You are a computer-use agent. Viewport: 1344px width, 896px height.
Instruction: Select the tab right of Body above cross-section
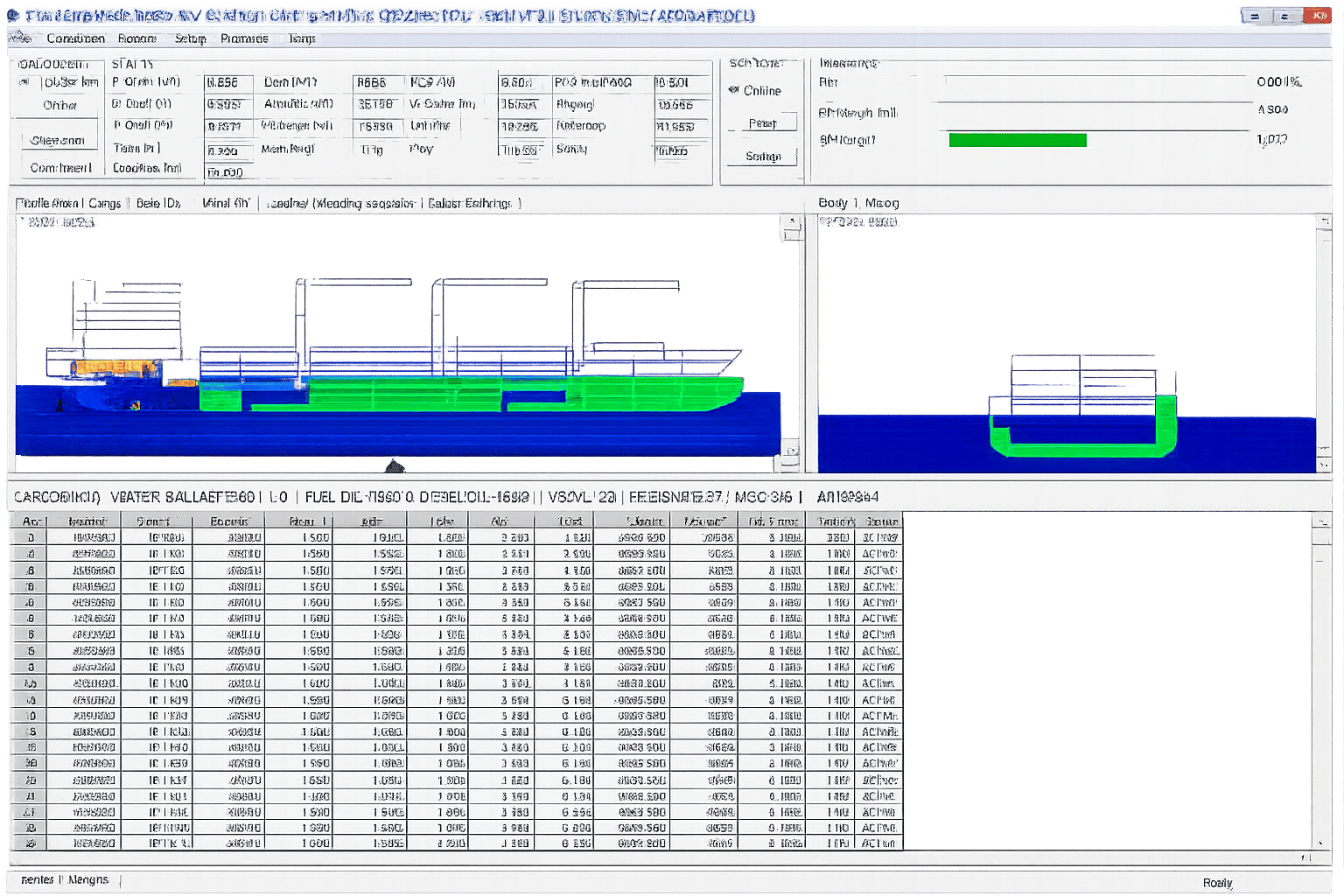click(882, 203)
